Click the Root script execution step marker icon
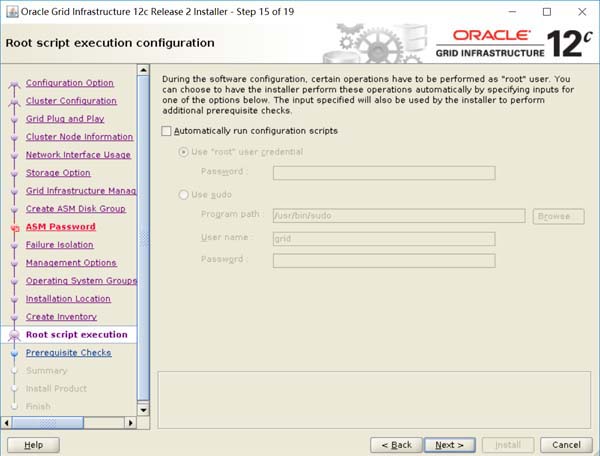The width and height of the screenshot is (600, 456). pyautogui.click(x=15, y=335)
